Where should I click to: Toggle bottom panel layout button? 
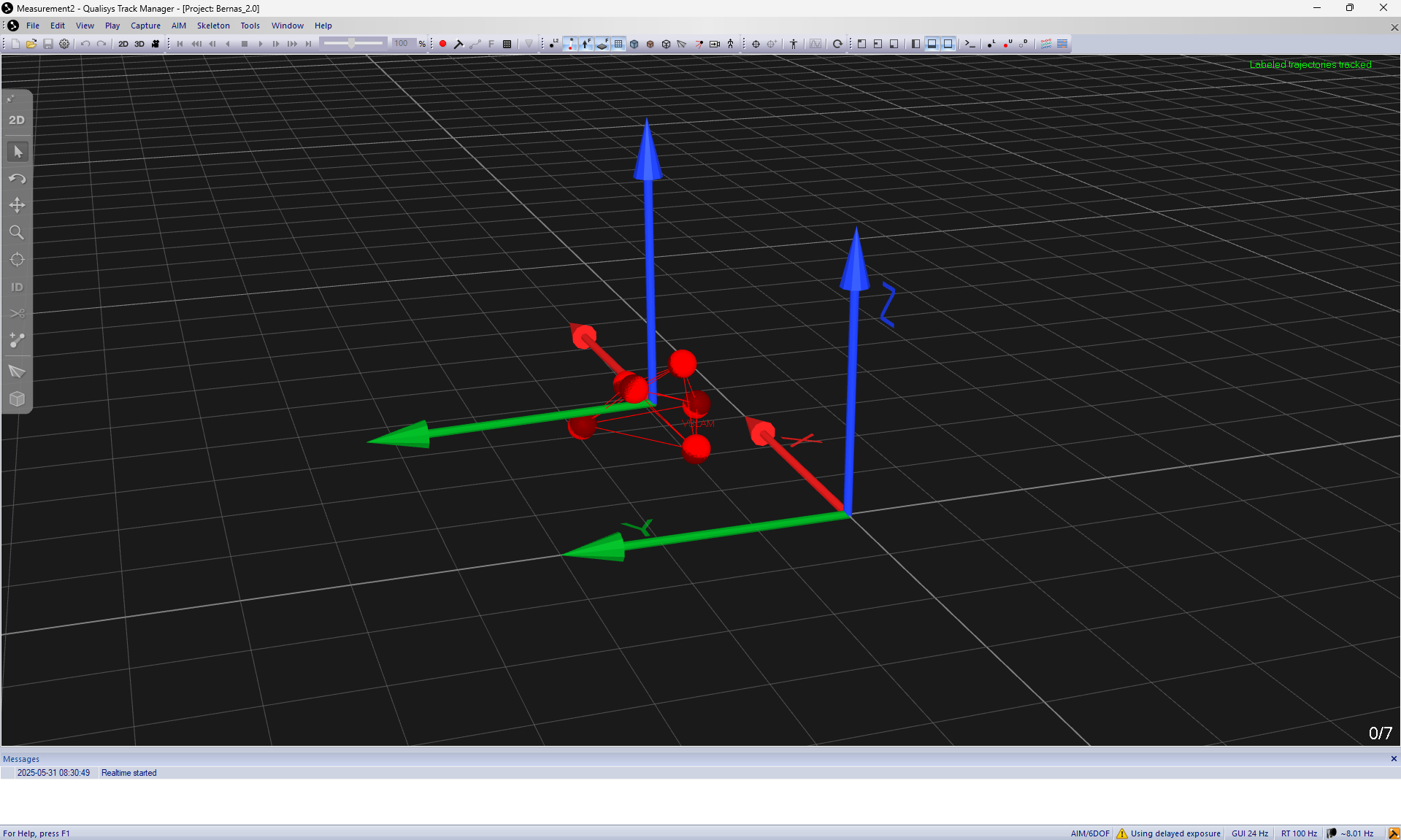tap(932, 44)
